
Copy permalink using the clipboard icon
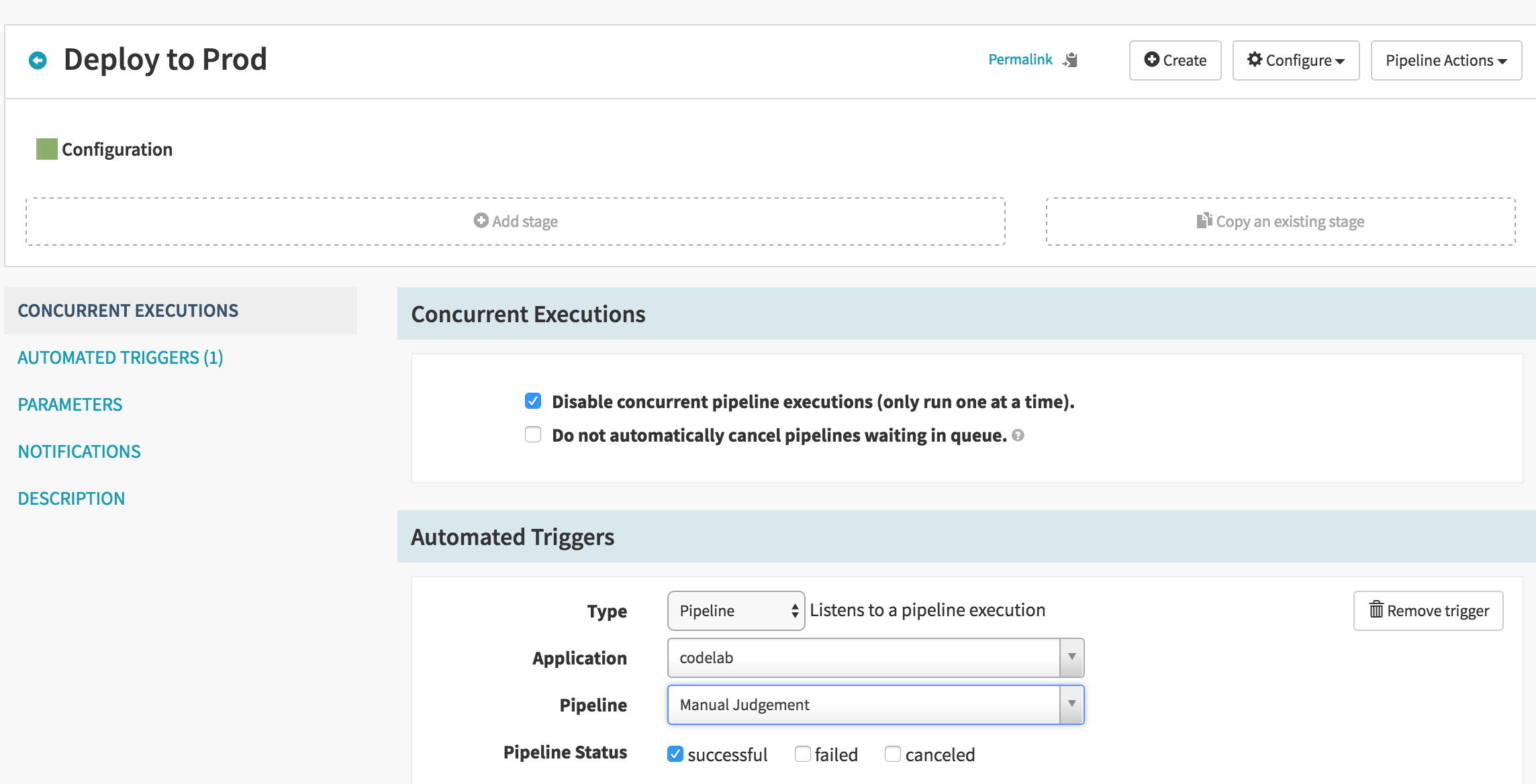[1070, 60]
